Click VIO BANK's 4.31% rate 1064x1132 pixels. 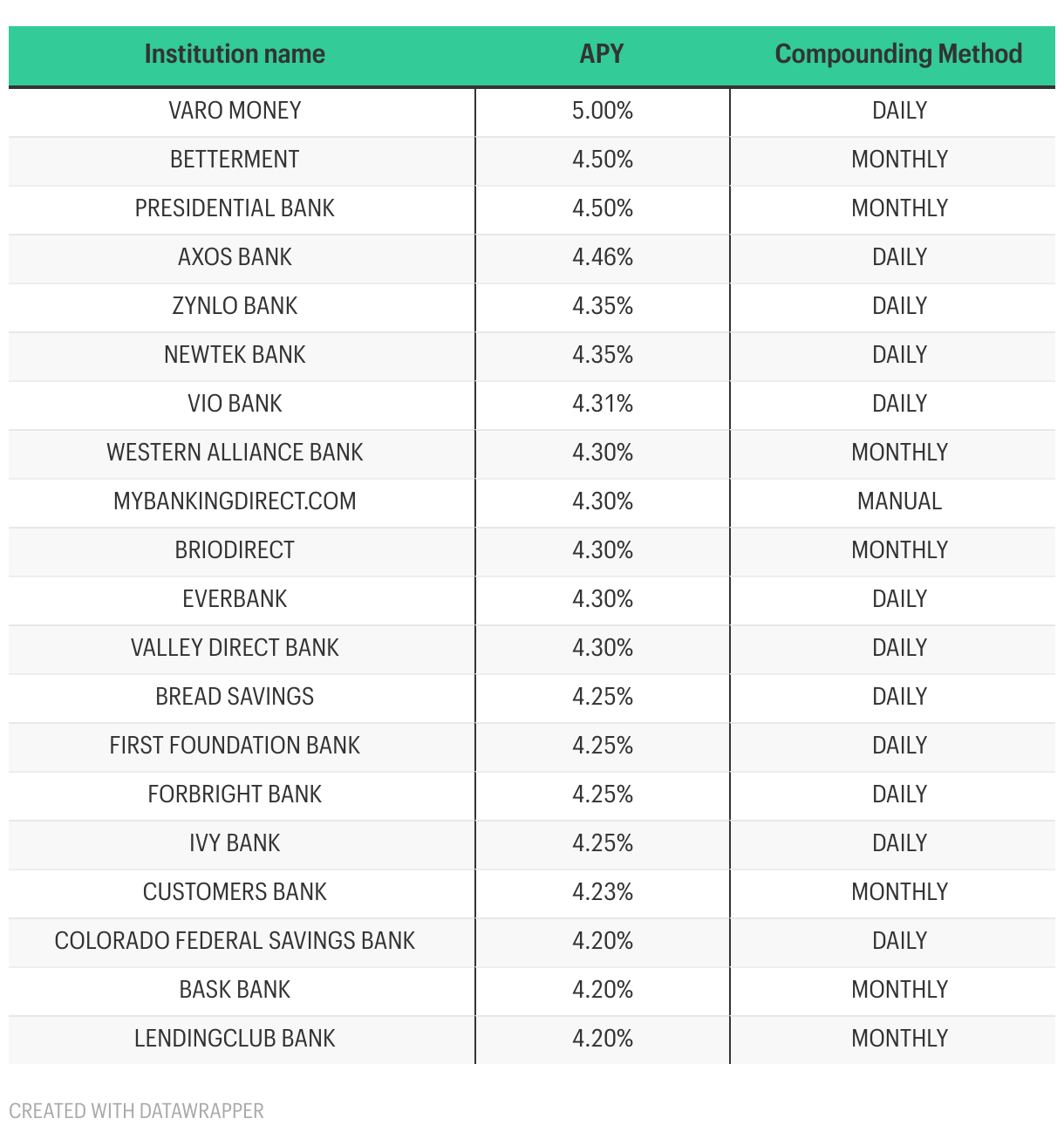(603, 404)
